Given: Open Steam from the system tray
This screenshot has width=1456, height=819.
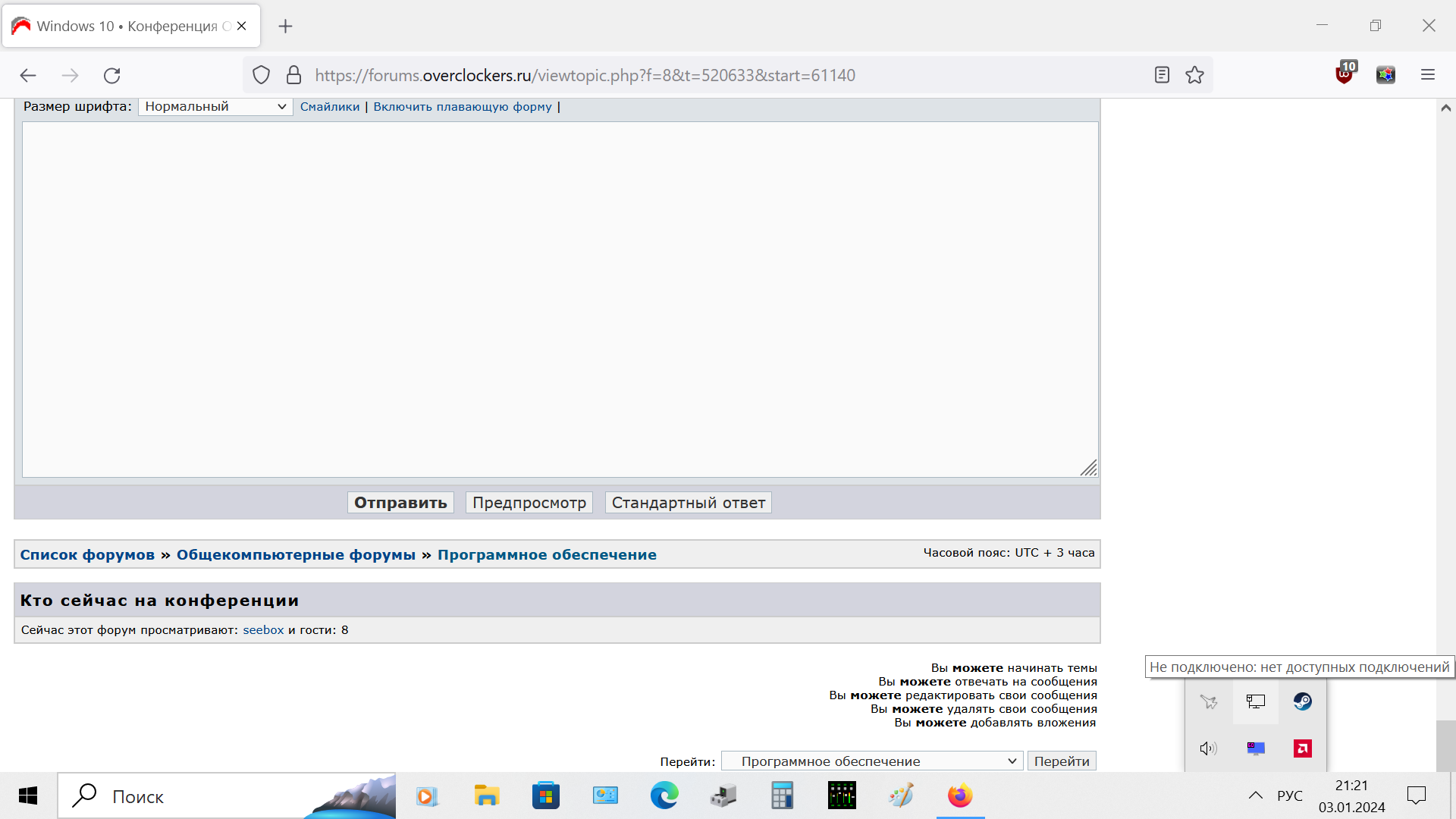Looking at the screenshot, I should (1303, 701).
